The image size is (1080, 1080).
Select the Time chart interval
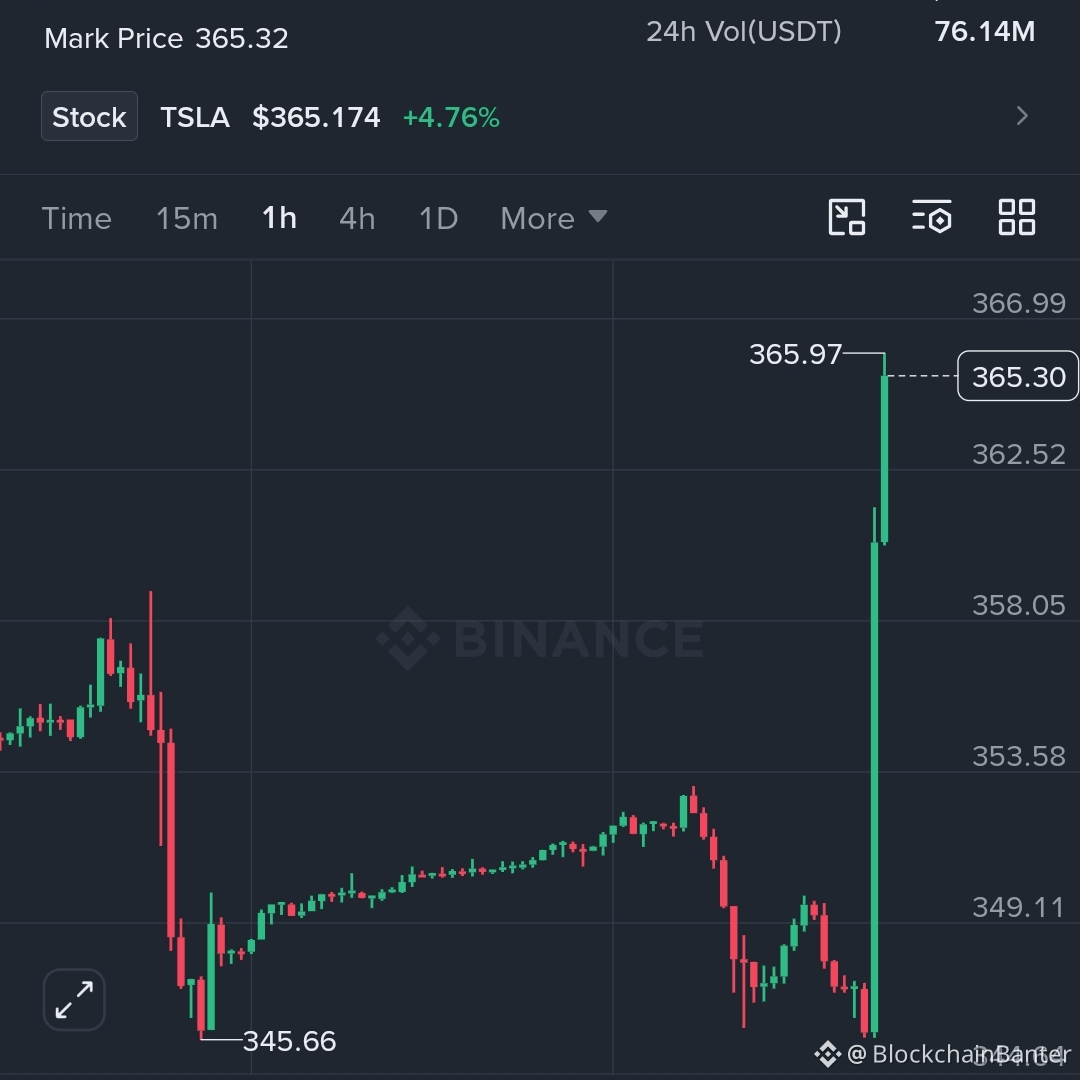point(76,218)
